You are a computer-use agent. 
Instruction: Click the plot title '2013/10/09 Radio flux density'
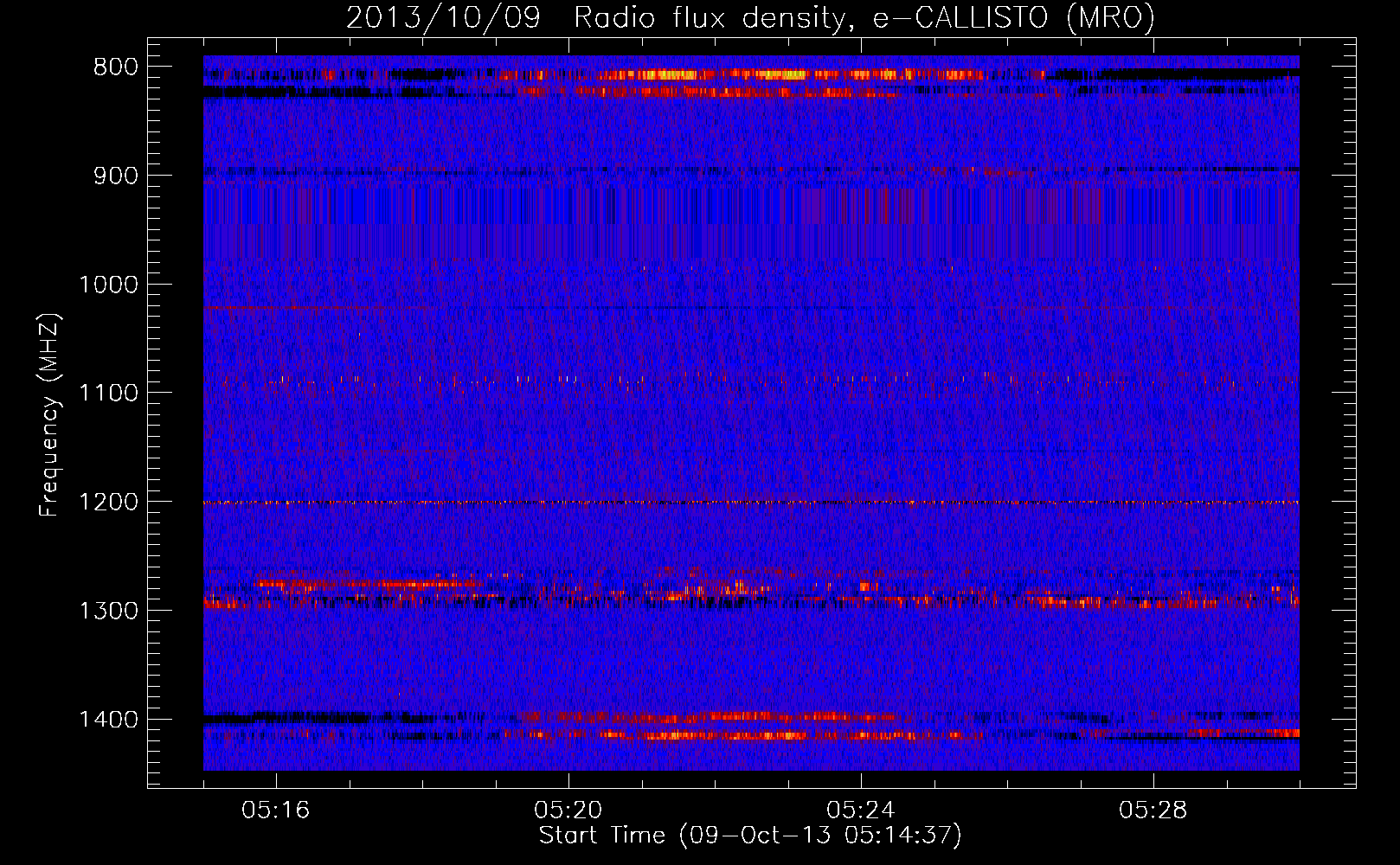point(750,18)
